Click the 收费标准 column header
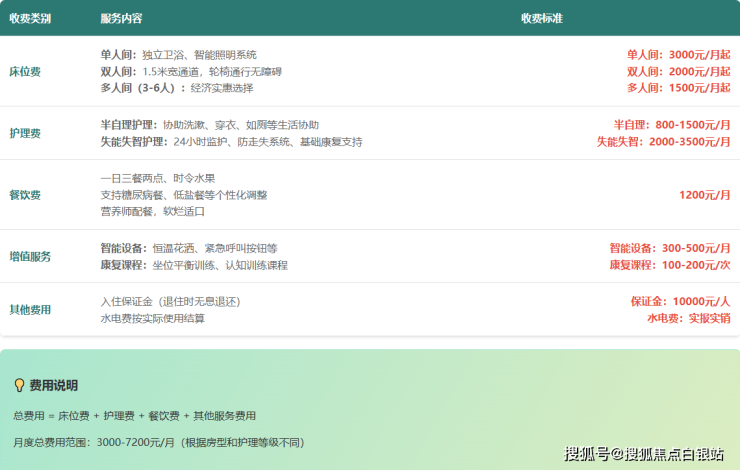740x470 pixels. coord(541,18)
